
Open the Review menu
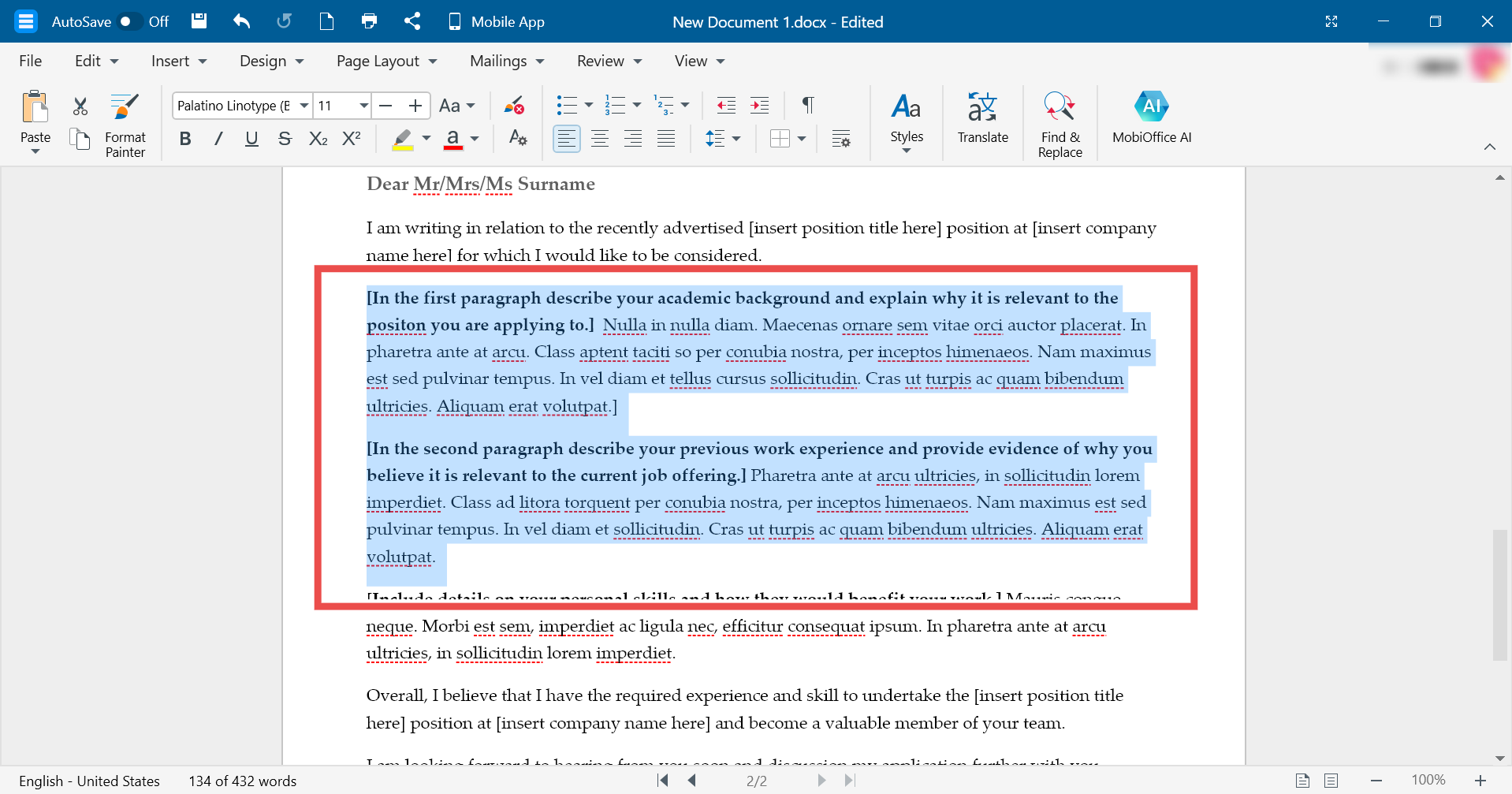[609, 61]
